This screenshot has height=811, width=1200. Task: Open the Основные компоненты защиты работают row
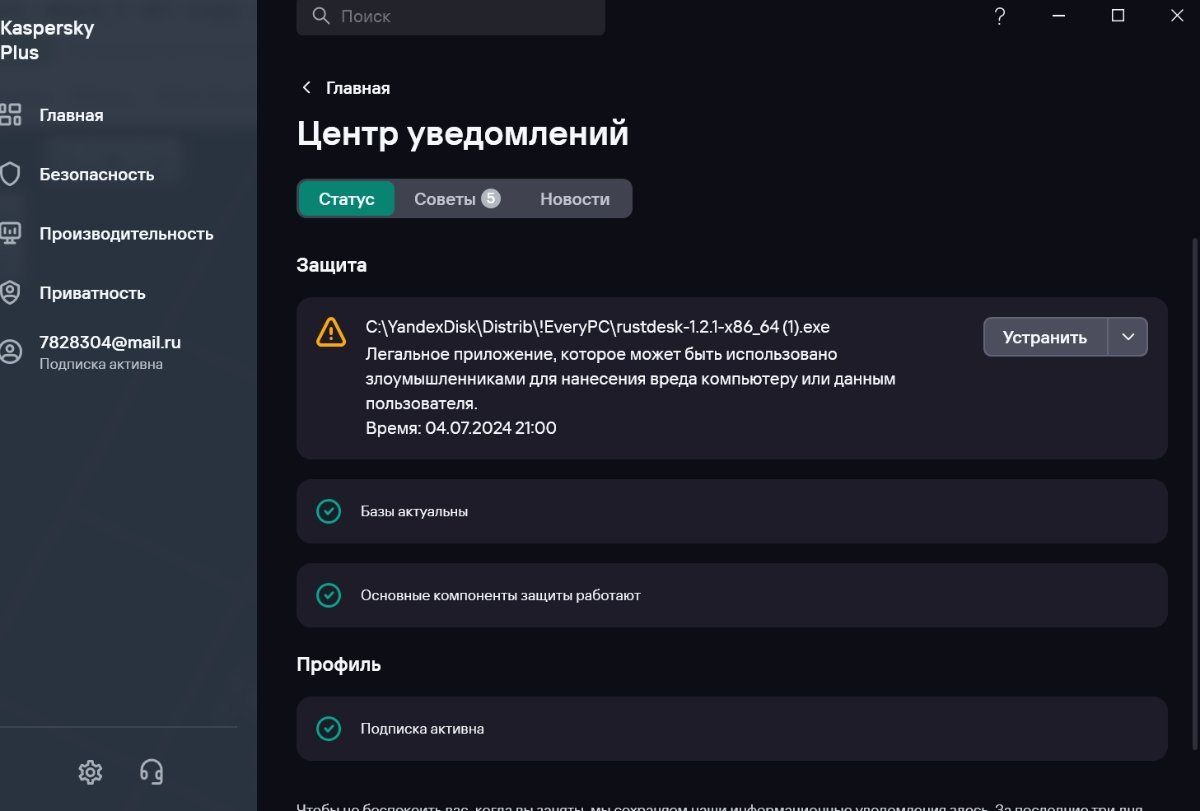click(x=732, y=595)
